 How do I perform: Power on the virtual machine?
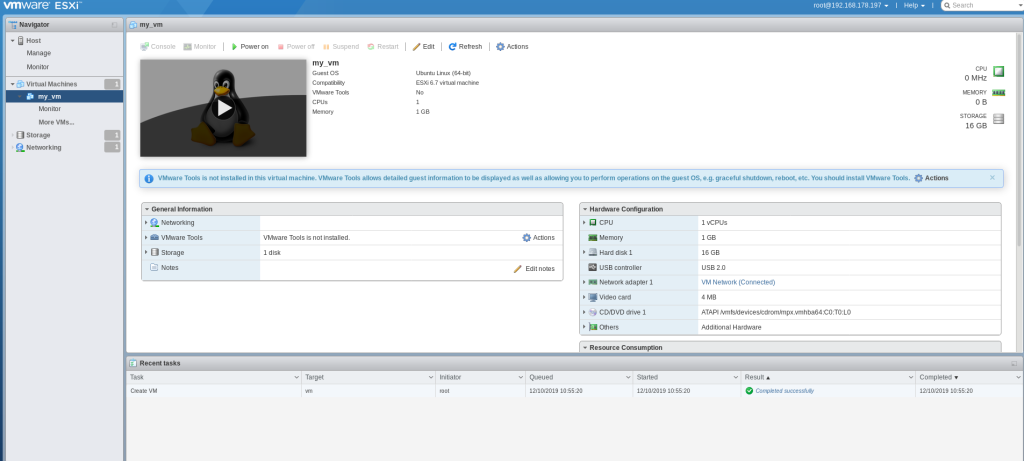[249, 47]
